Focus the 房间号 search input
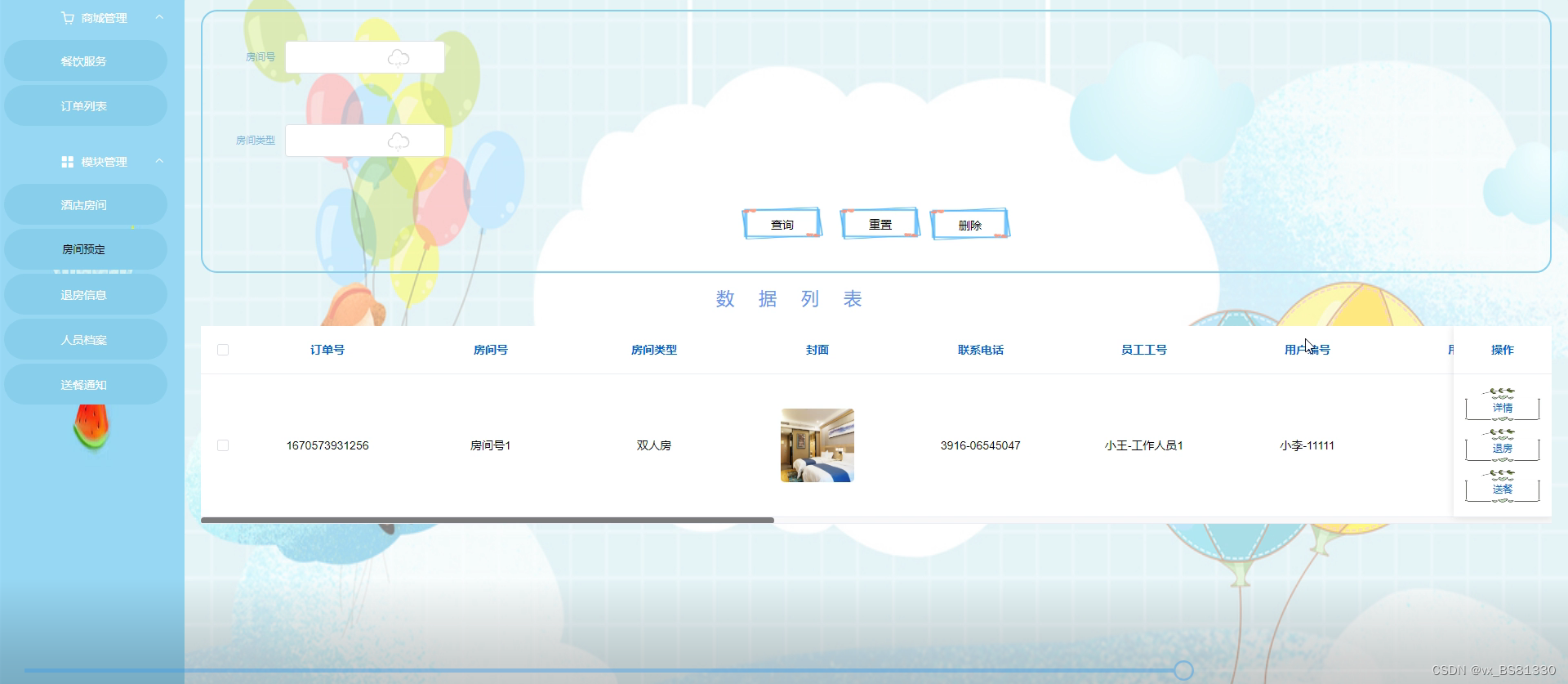The width and height of the screenshot is (1568, 684). (365, 57)
